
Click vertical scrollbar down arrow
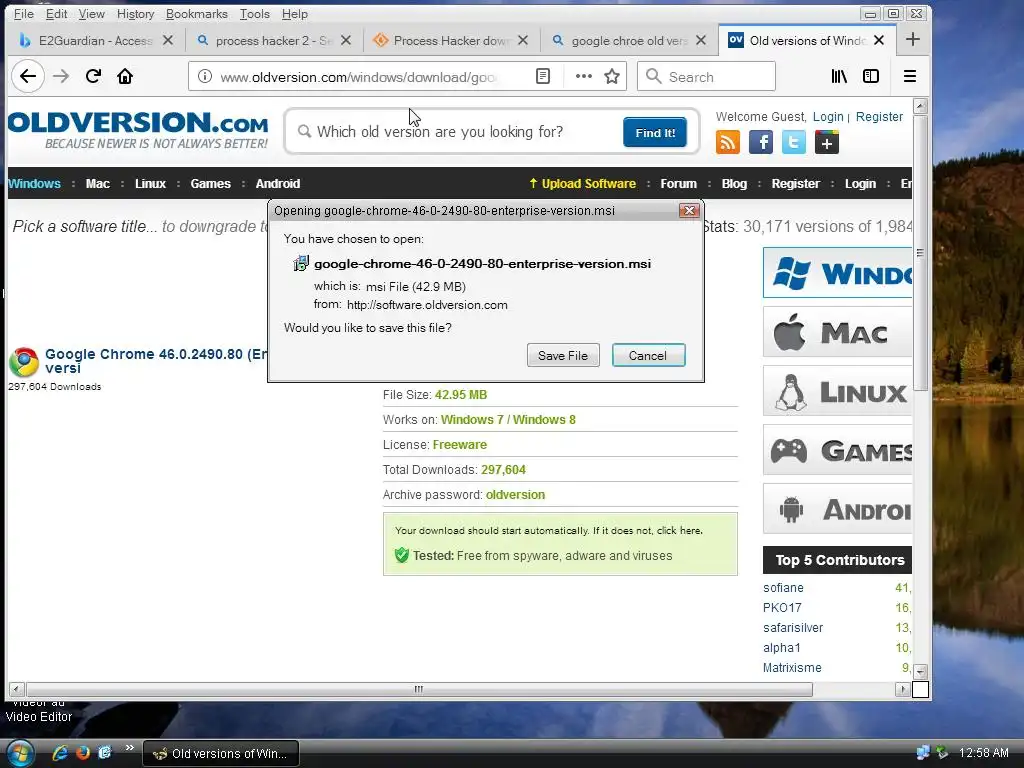pos(920,671)
